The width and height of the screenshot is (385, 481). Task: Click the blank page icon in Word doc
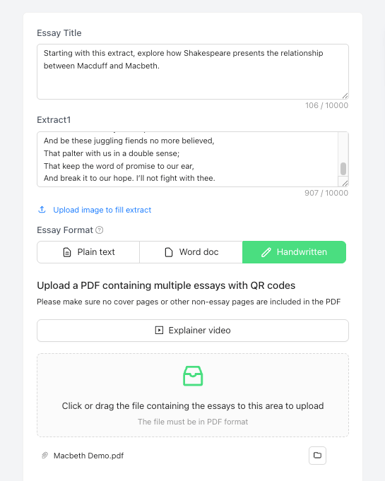(169, 252)
